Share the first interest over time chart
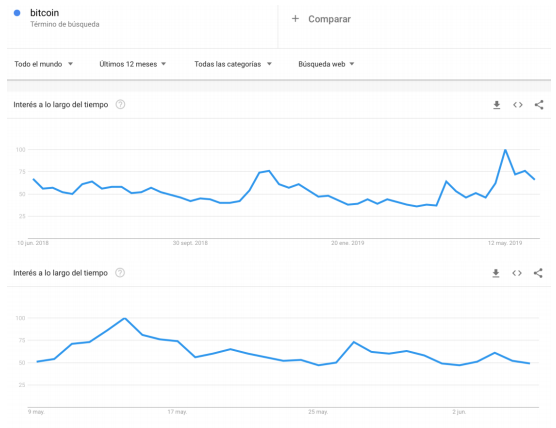556x428 pixels. pyautogui.click(x=539, y=105)
